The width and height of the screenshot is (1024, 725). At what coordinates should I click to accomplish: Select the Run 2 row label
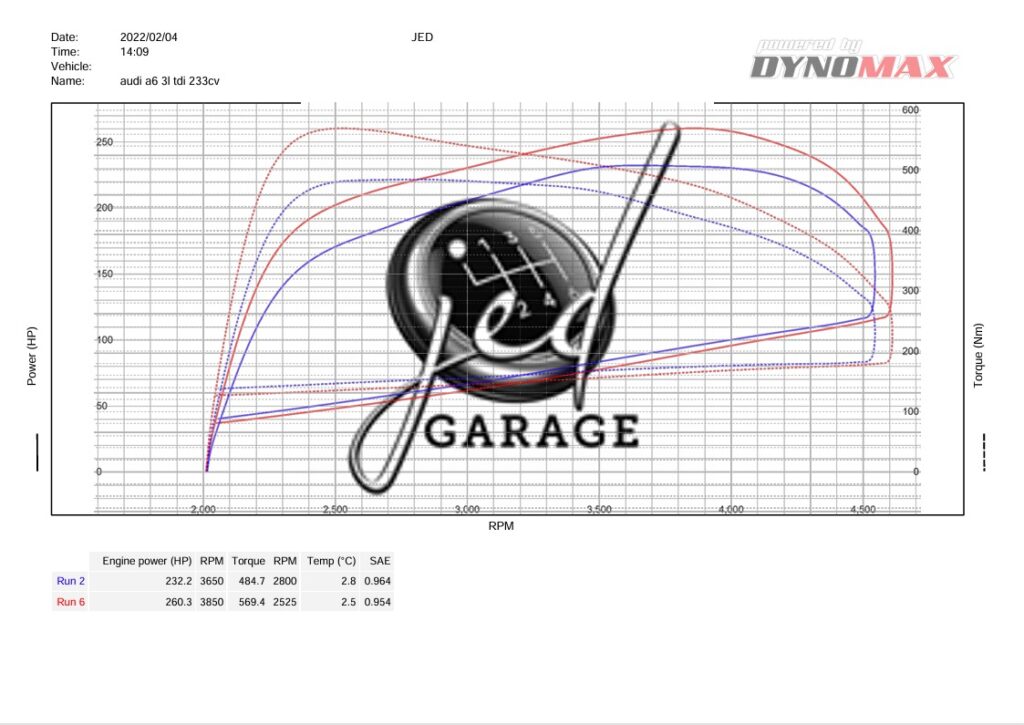pyautogui.click(x=71, y=580)
